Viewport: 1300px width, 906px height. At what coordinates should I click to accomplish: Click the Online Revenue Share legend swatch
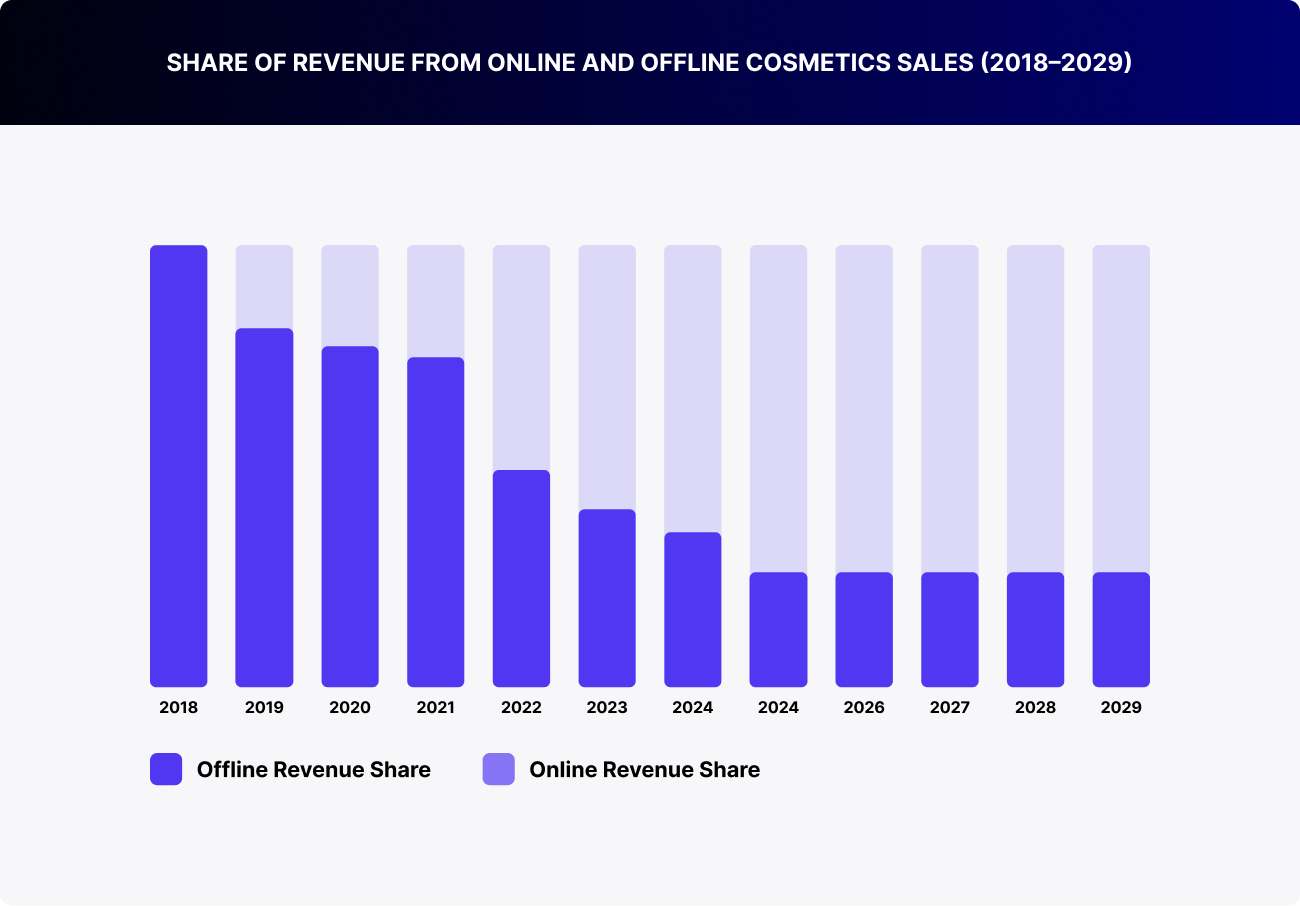(x=498, y=769)
